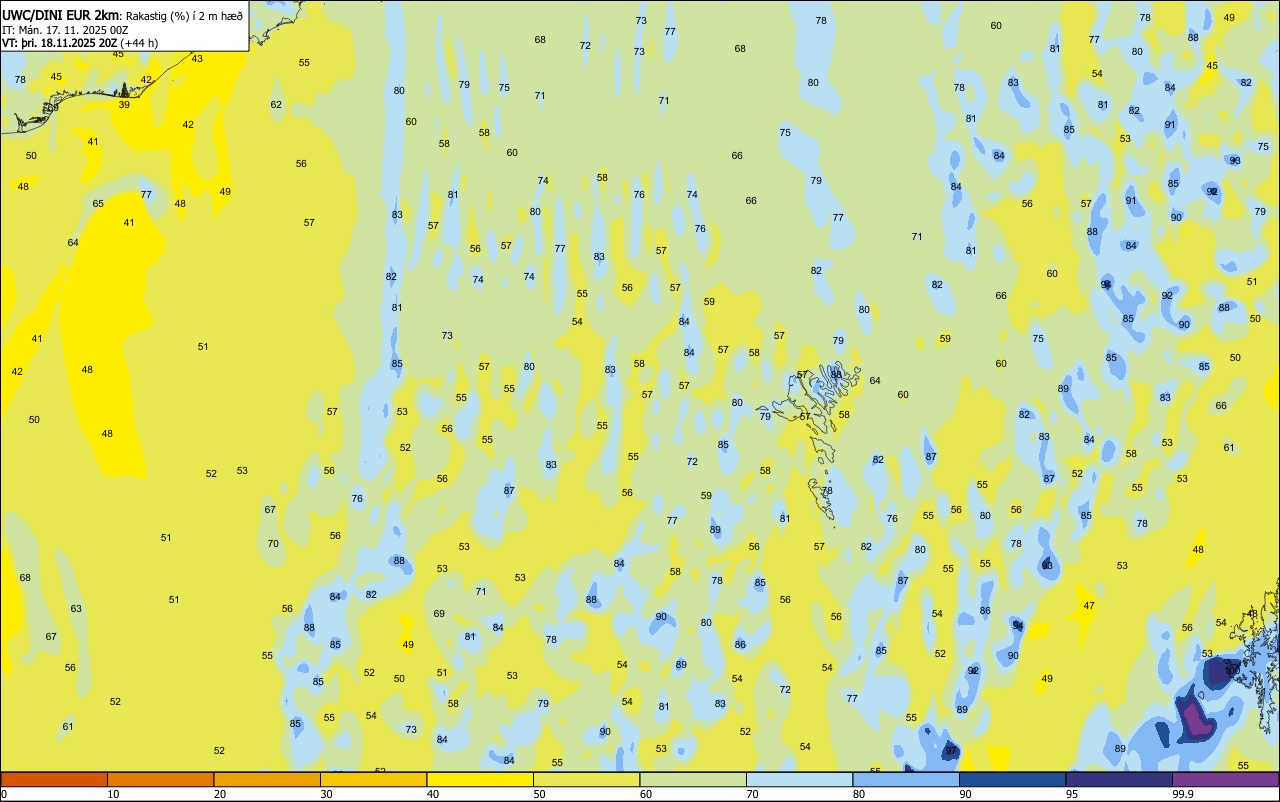Image resolution: width=1280 pixels, height=802 pixels.
Task: Click the 'UWC/DINI EUR 2km' title text
Action: 60,15
